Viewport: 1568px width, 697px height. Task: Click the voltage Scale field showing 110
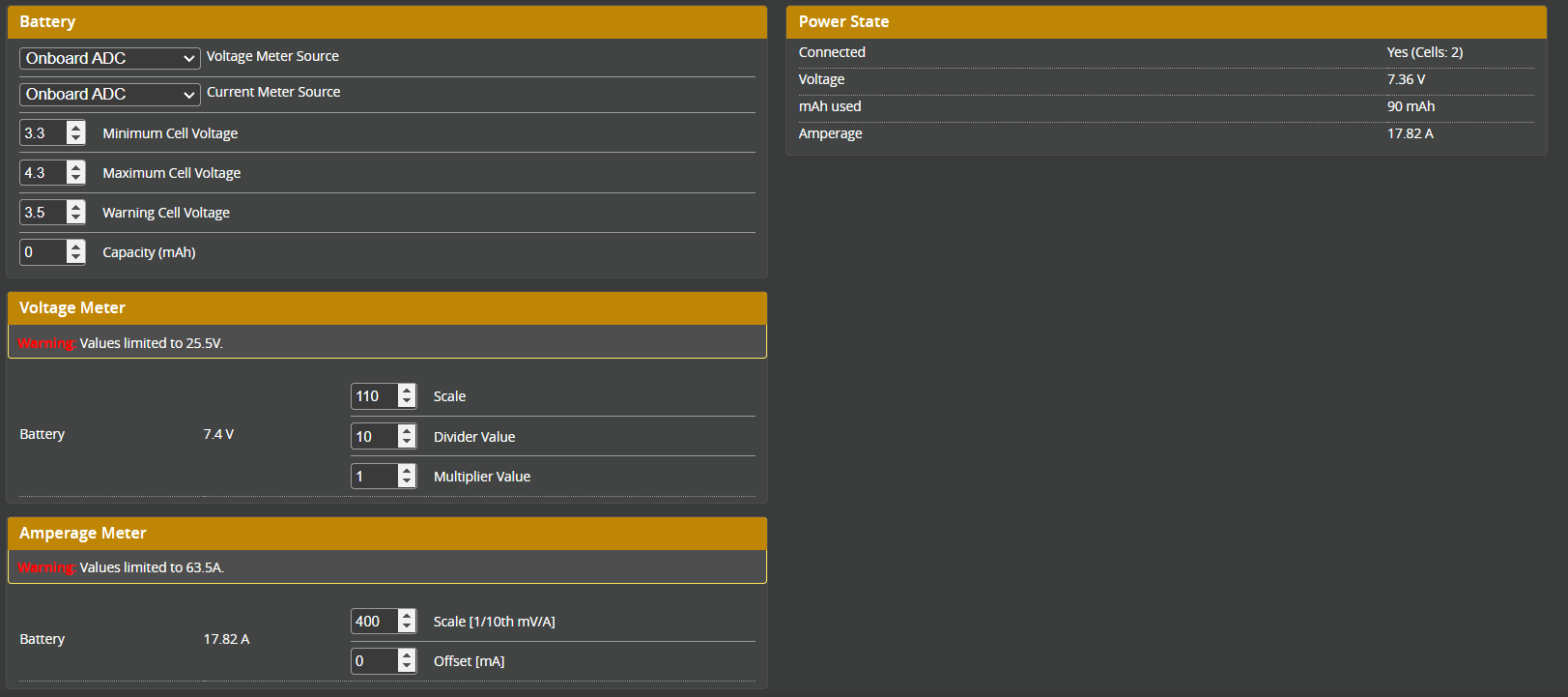tap(375, 396)
